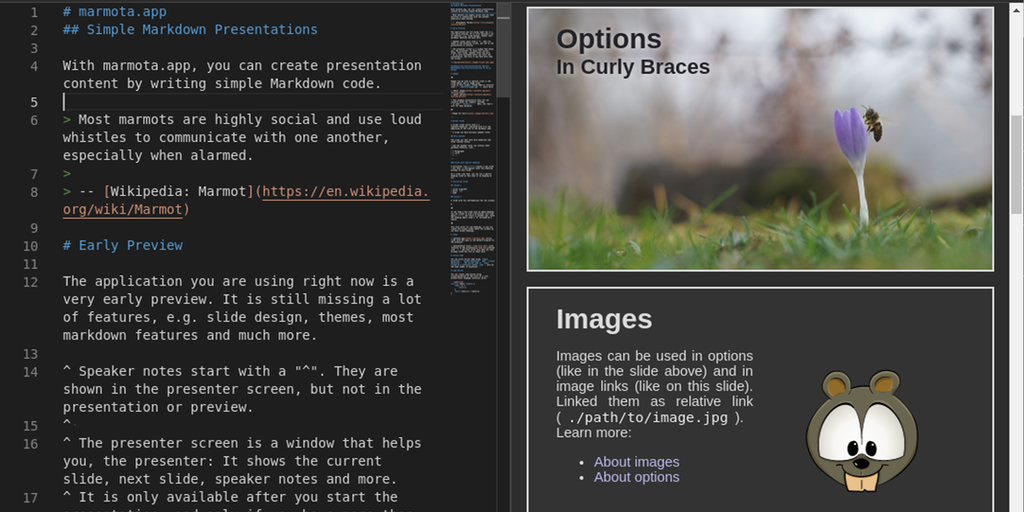Screen dimensions: 1024x512
Task: Select line number 12 in the gutter
Action: point(30,282)
